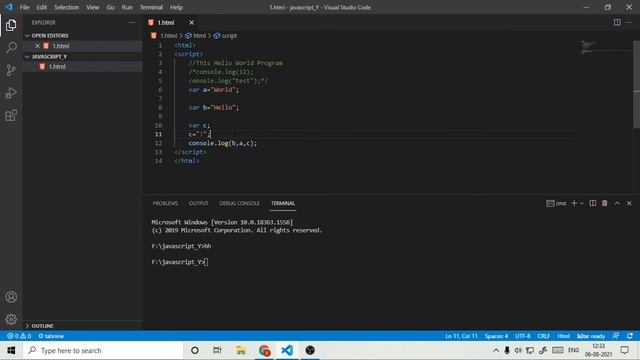
Task: Open Explorer more actions ellipsis
Action: click(131, 22)
